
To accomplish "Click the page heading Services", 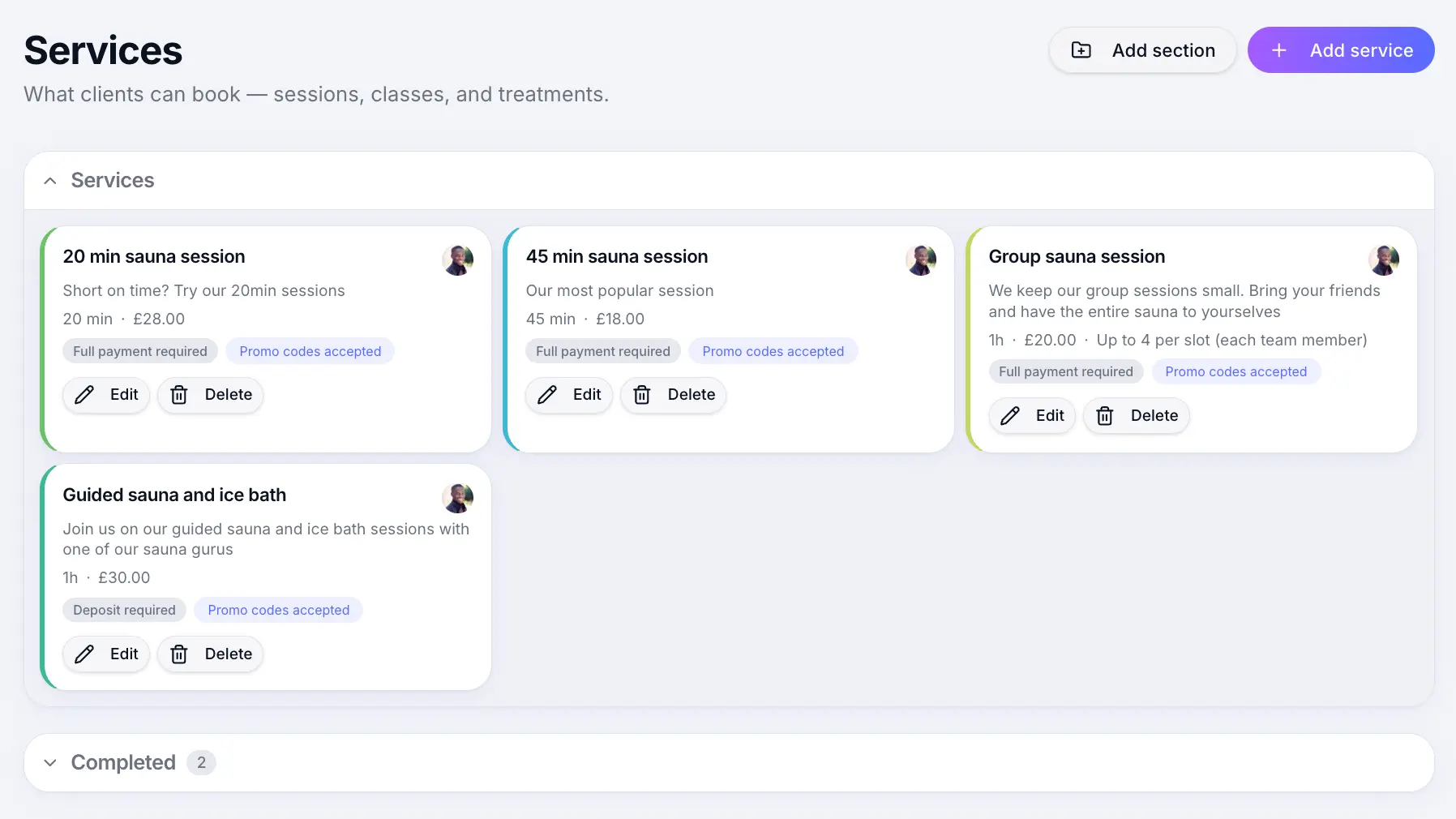I will click(103, 50).
